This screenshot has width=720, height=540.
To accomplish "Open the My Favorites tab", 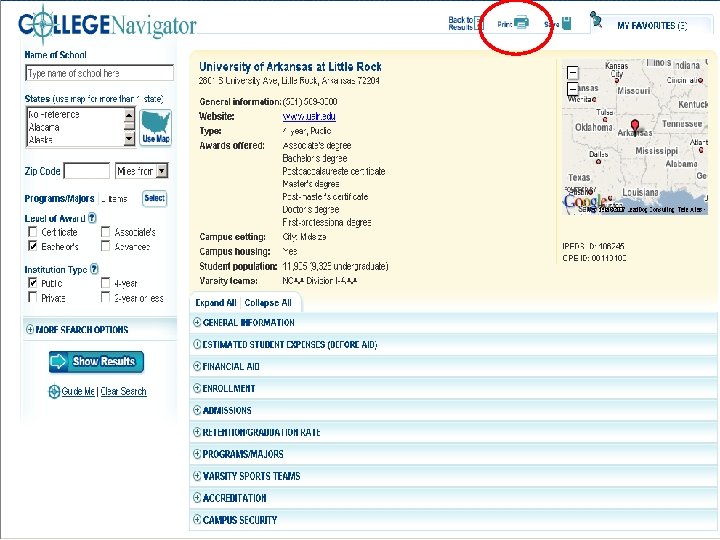I will tap(652, 26).
